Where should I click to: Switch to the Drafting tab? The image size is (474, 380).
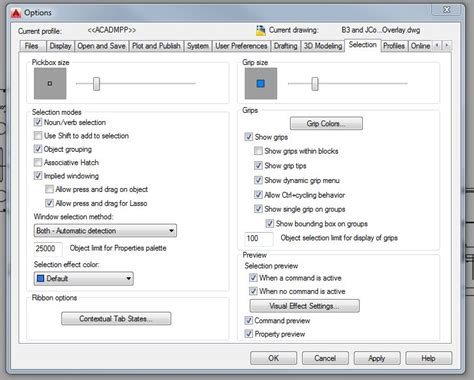tap(285, 46)
